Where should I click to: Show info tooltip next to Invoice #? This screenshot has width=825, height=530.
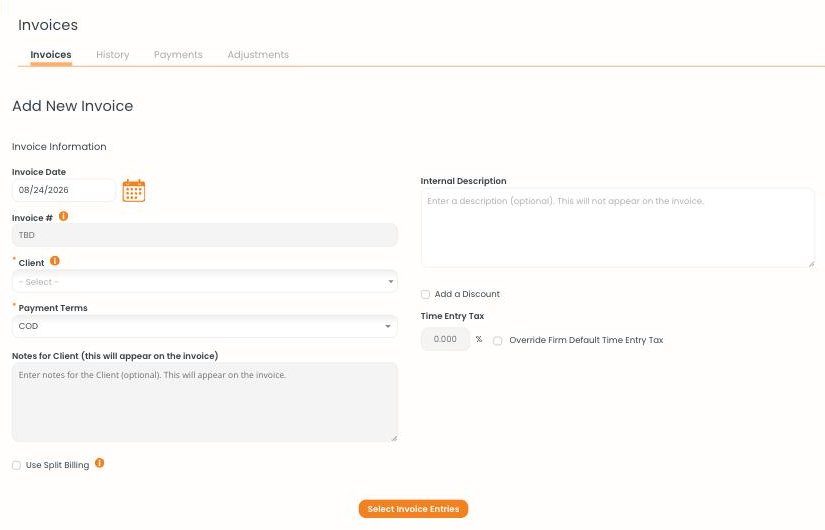[64, 216]
